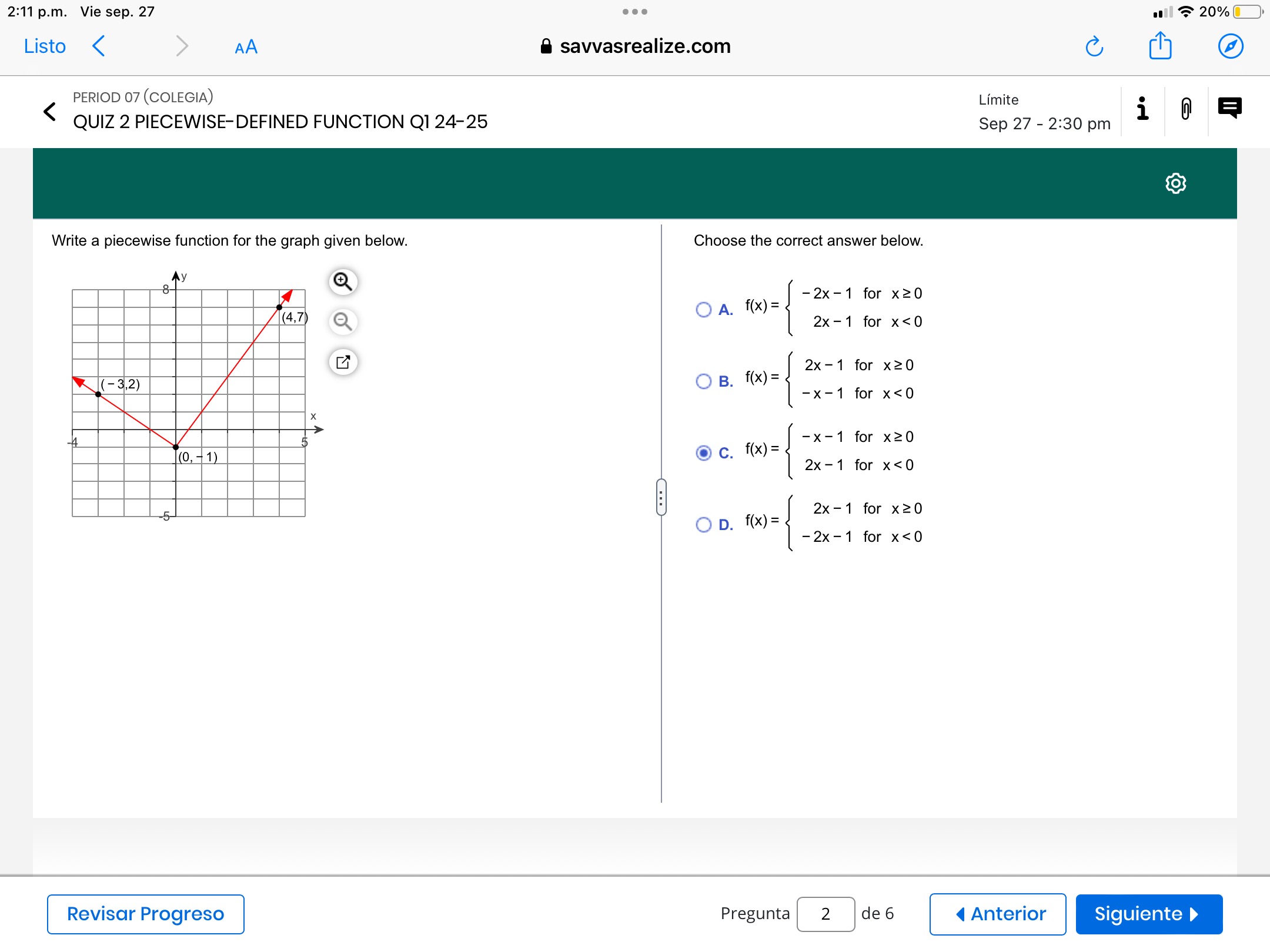Reload the page with refresh icon
This screenshot has width=1270, height=952.
coord(1094,46)
